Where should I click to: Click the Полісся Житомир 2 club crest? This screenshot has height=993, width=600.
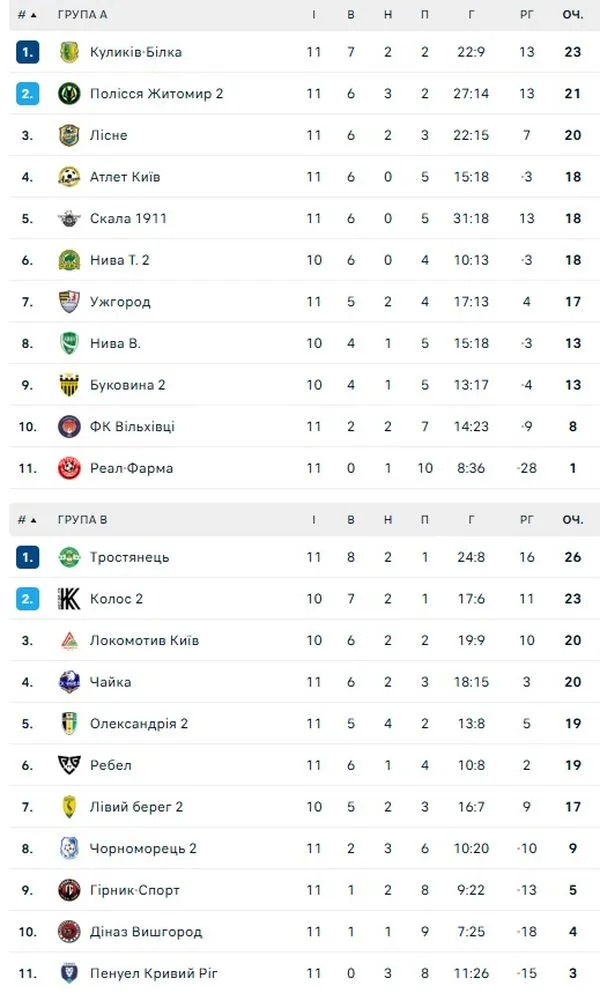click(x=68, y=94)
